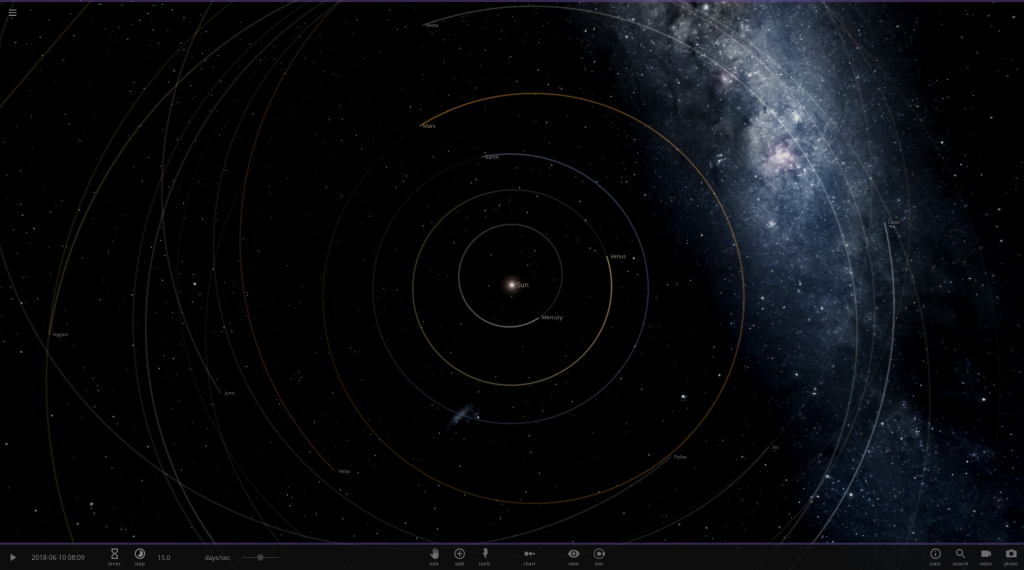This screenshot has height=570, width=1024.
Task: Click the time step icon
Action: coord(140,556)
